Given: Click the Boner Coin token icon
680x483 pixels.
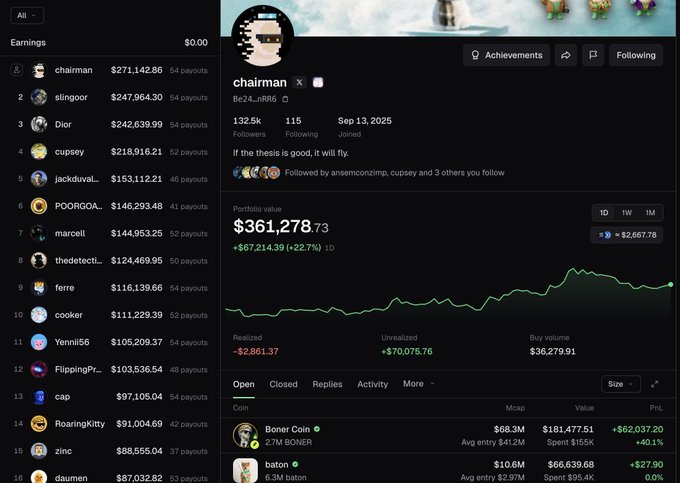Looking at the screenshot, I should (x=245, y=435).
